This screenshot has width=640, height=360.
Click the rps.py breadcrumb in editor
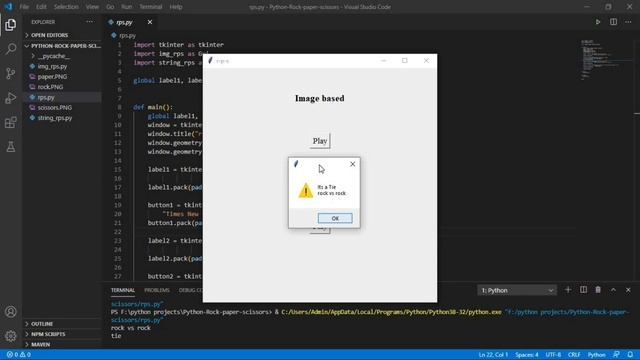[124, 36]
